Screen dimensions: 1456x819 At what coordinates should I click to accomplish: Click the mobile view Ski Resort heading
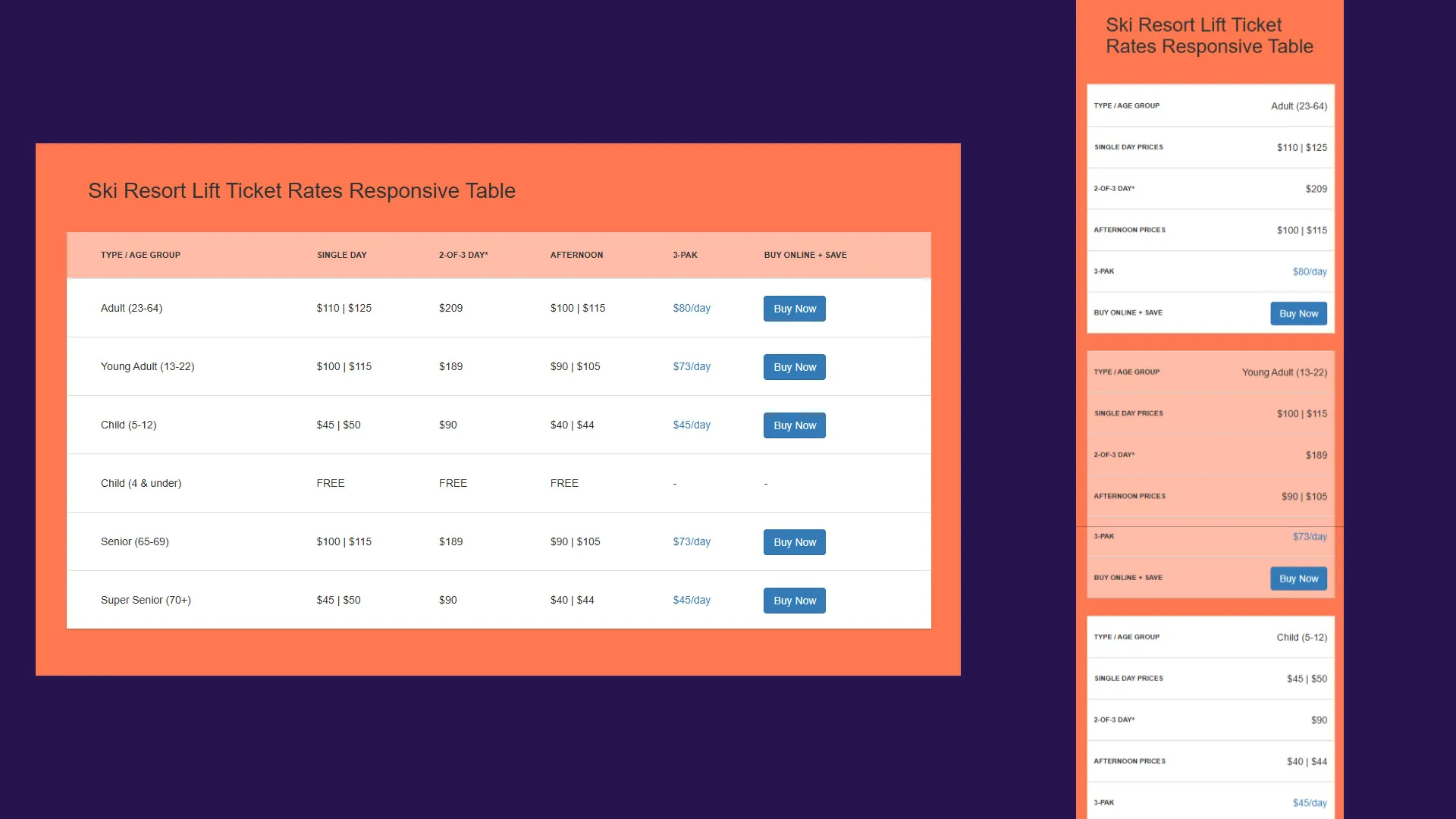click(1210, 36)
